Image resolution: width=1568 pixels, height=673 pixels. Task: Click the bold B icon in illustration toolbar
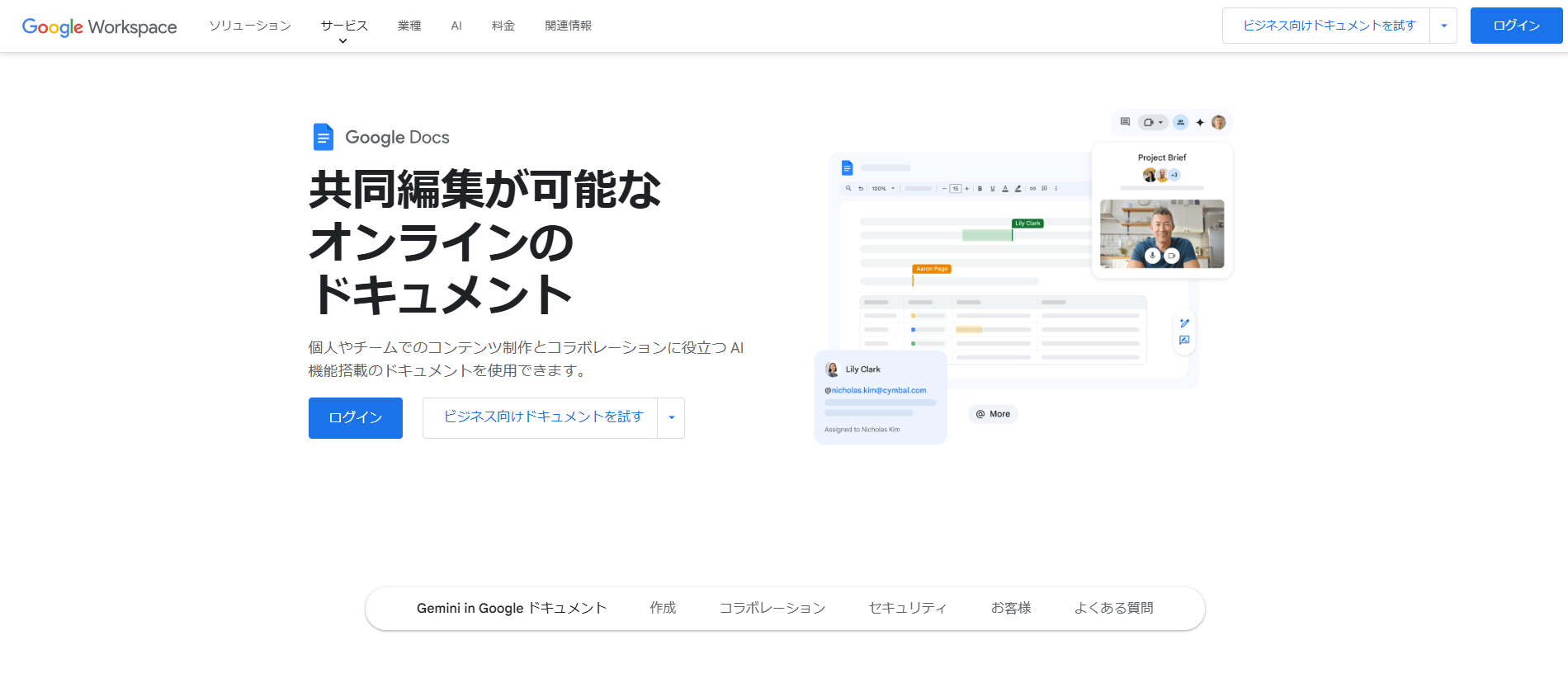[x=980, y=188]
